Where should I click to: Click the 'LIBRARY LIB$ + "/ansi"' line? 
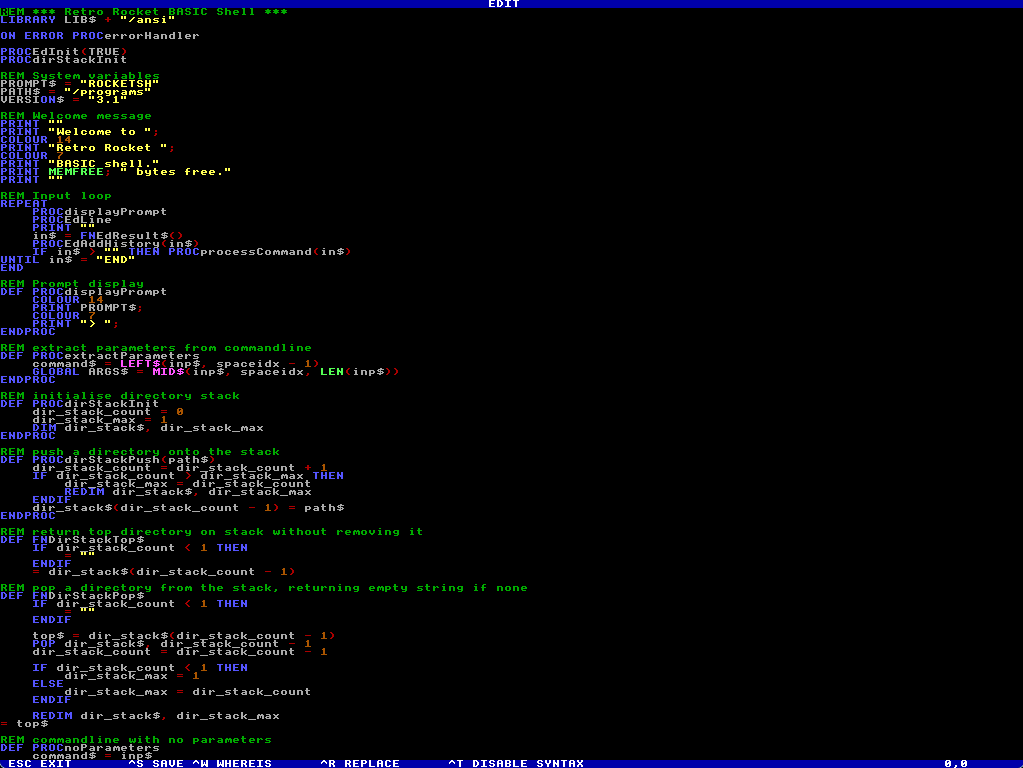click(x=88, y=20)
